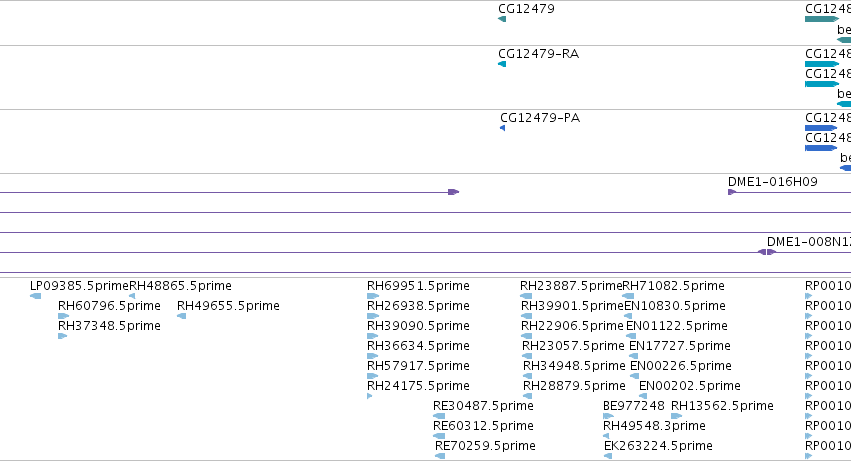851x461 pixels.
Task: Open the CG12479-PA label
Action: pos(540,118)
